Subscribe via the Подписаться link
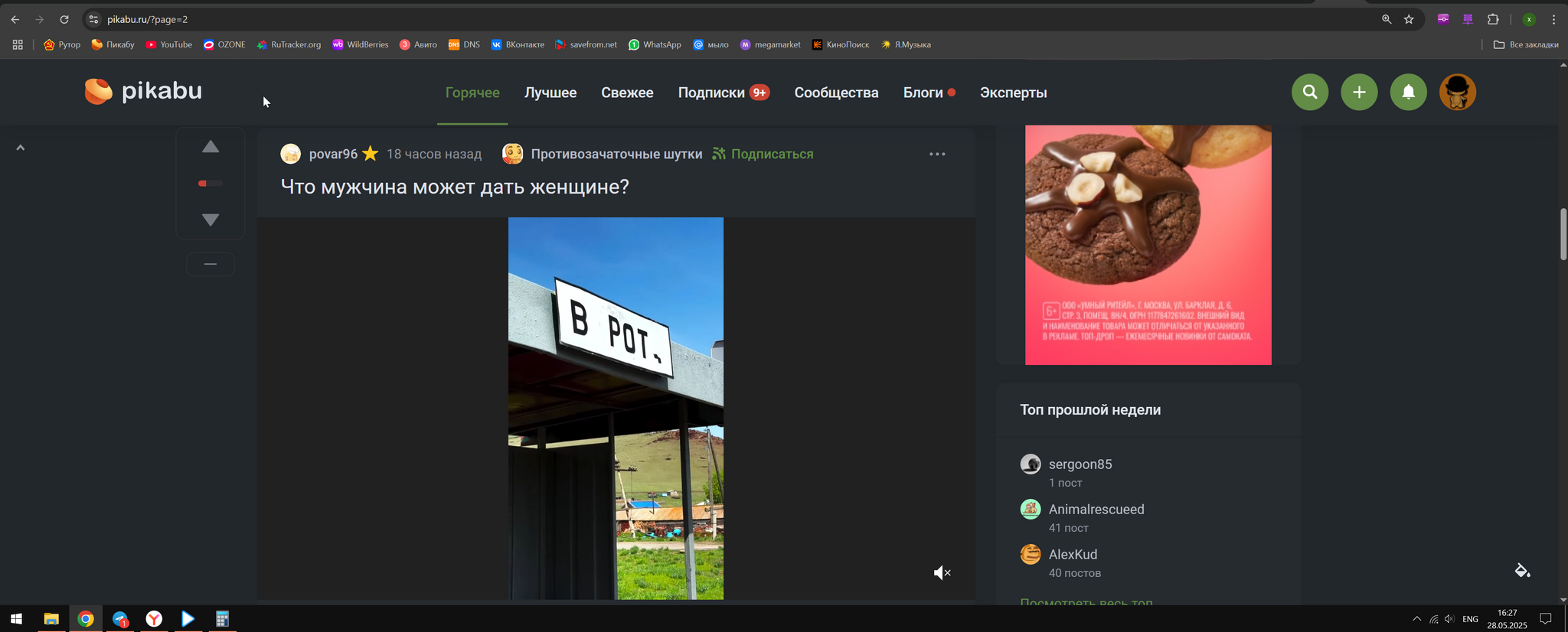 tap(771, 155)
